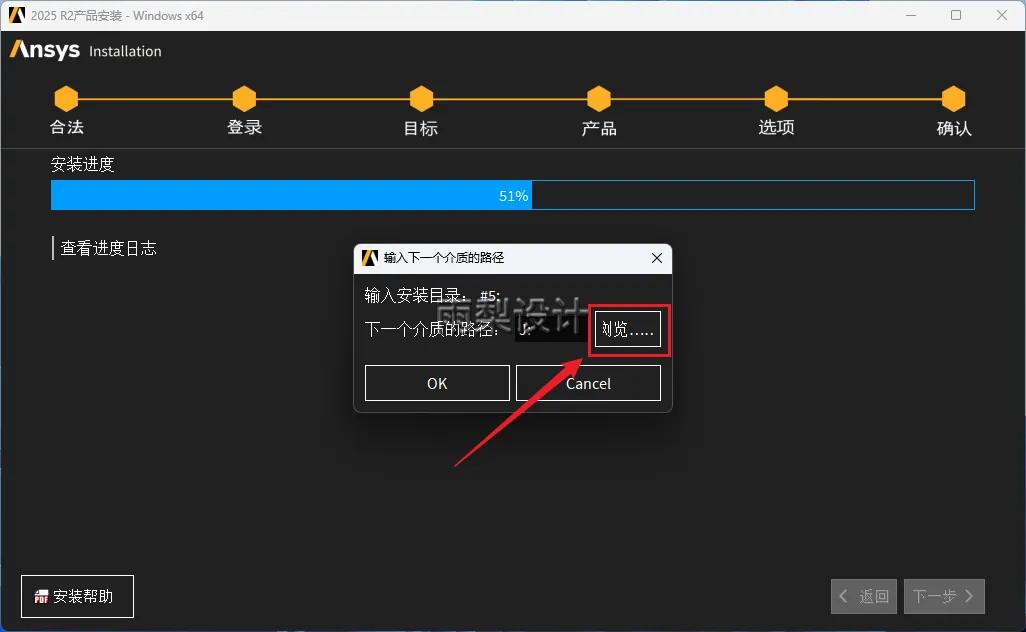Cancel the next media path dialog
The width and height of the screenshot is (1026, 632).
click(588, 383)
